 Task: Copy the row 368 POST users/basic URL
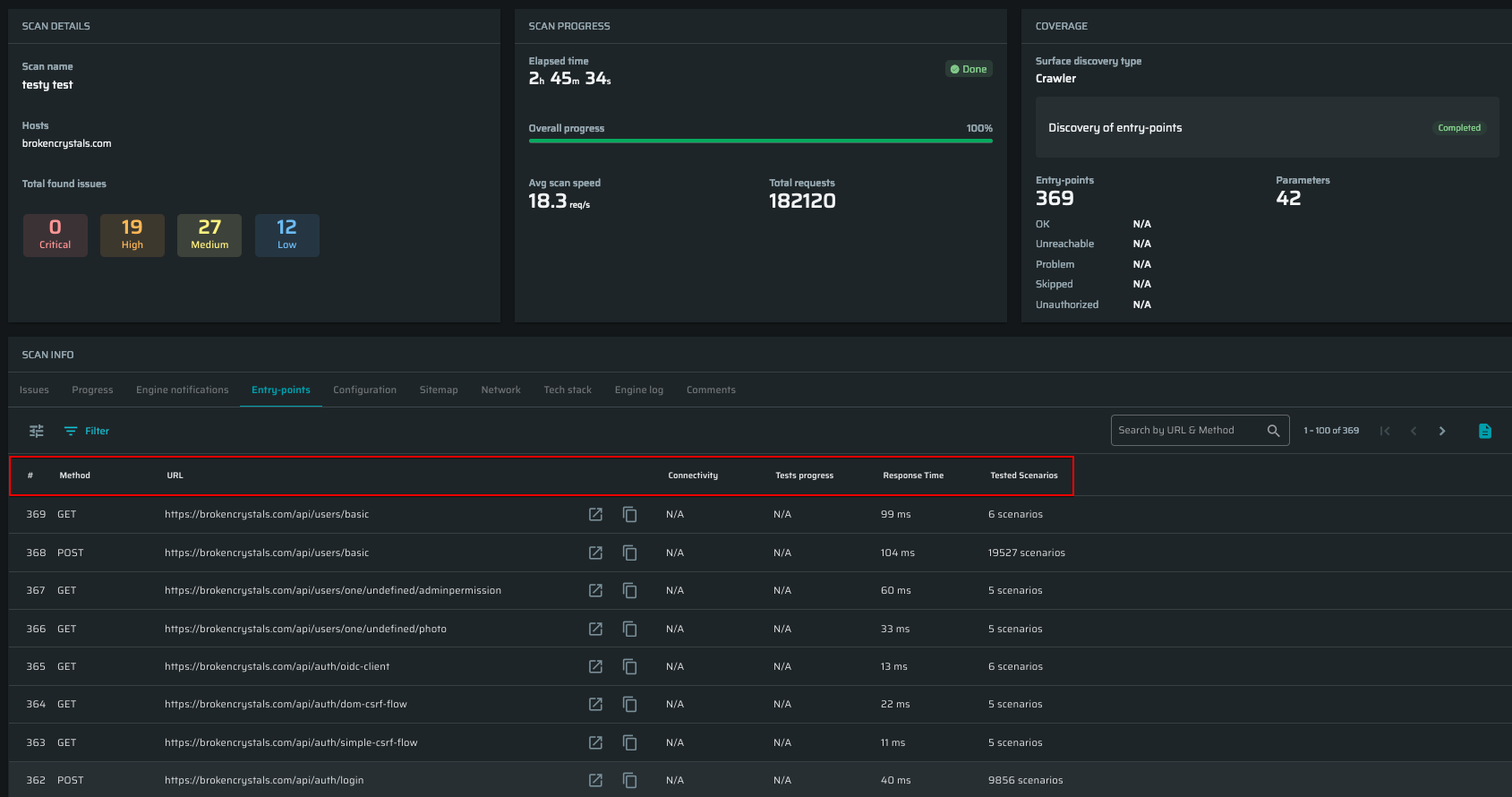[x=629, y=553]
